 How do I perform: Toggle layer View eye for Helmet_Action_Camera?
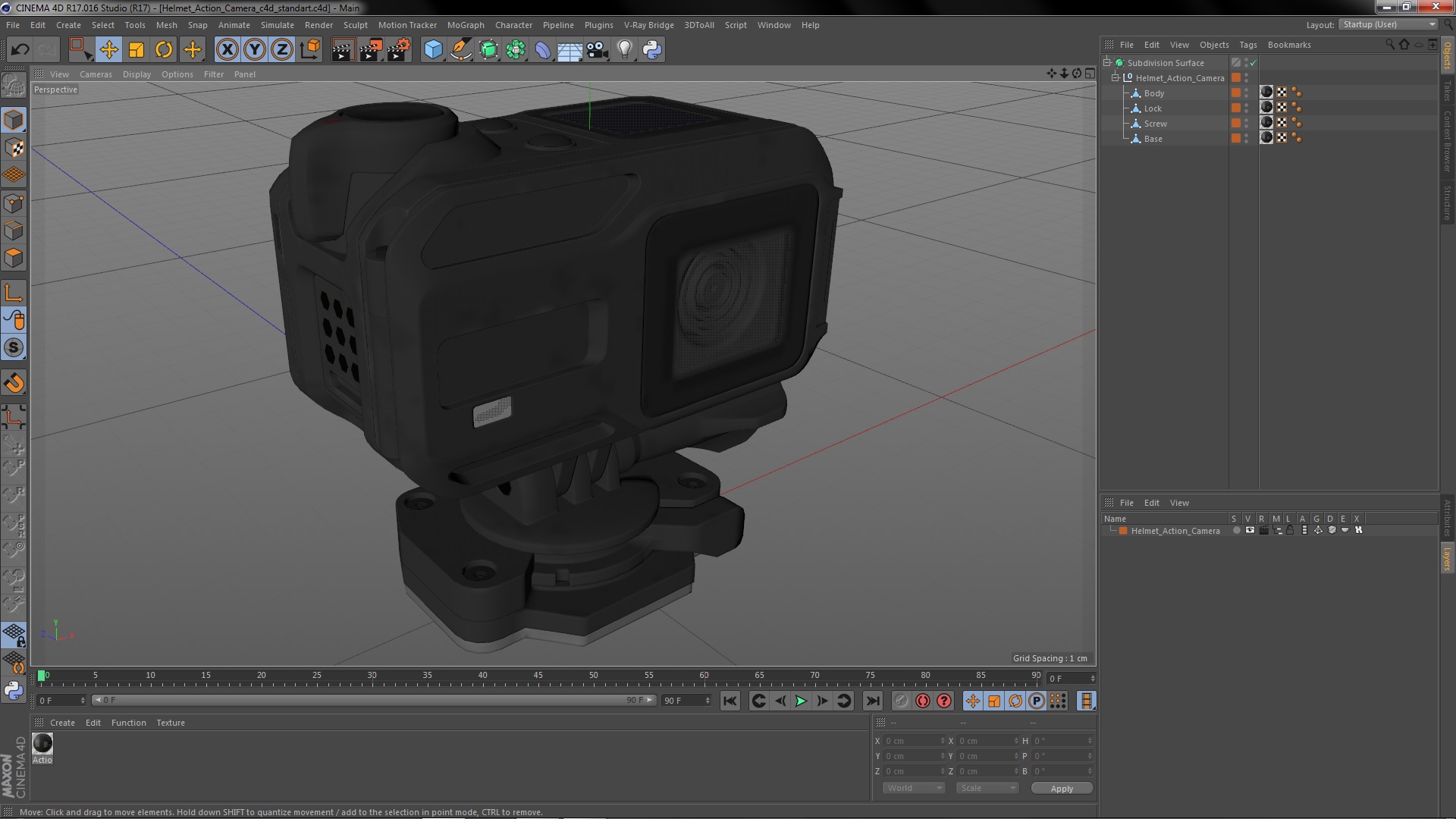pyautogui.click(x=1250, y=531)
